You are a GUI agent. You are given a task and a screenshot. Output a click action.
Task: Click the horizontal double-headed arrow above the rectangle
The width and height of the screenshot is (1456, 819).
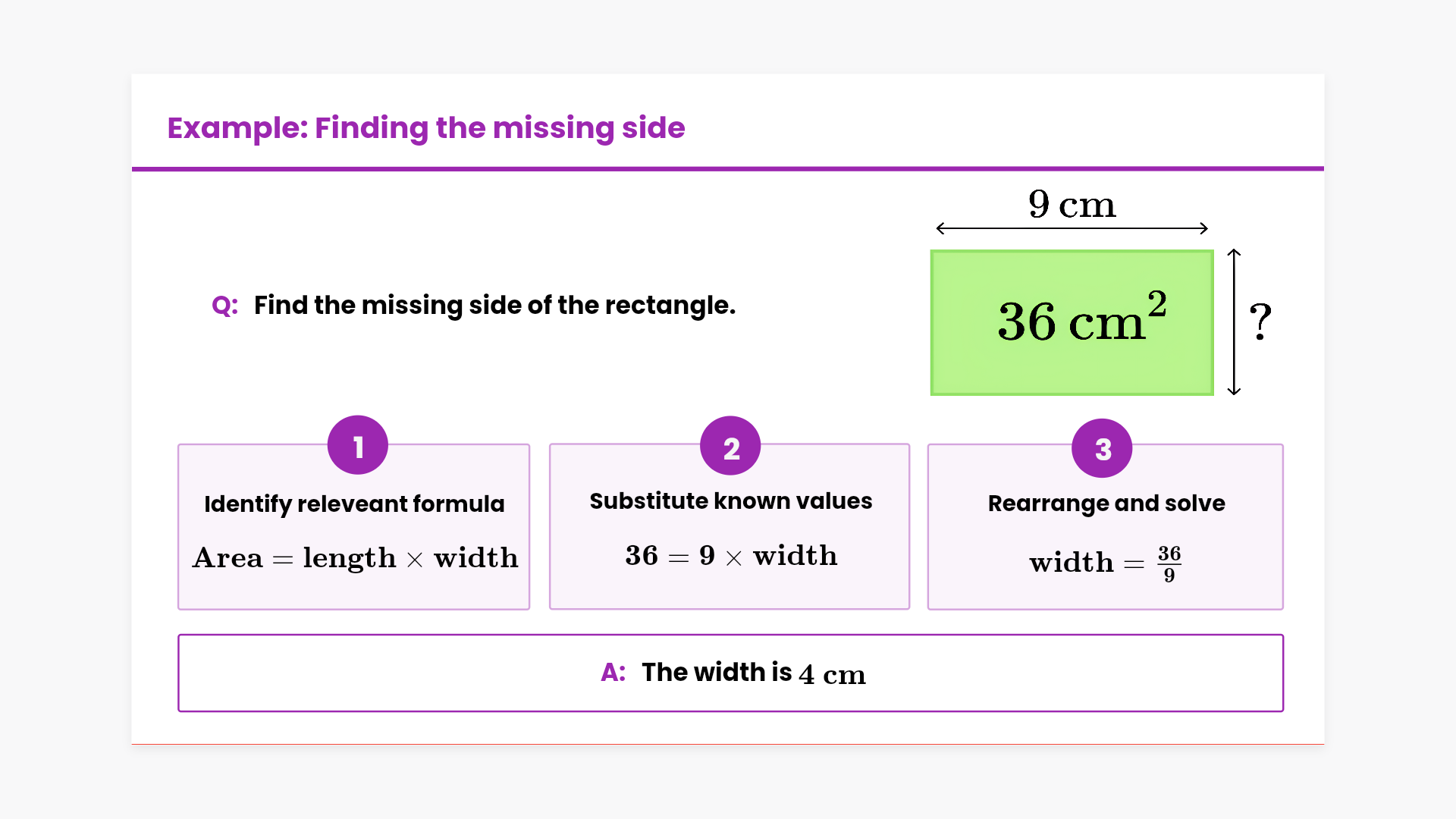(1072, 228)
